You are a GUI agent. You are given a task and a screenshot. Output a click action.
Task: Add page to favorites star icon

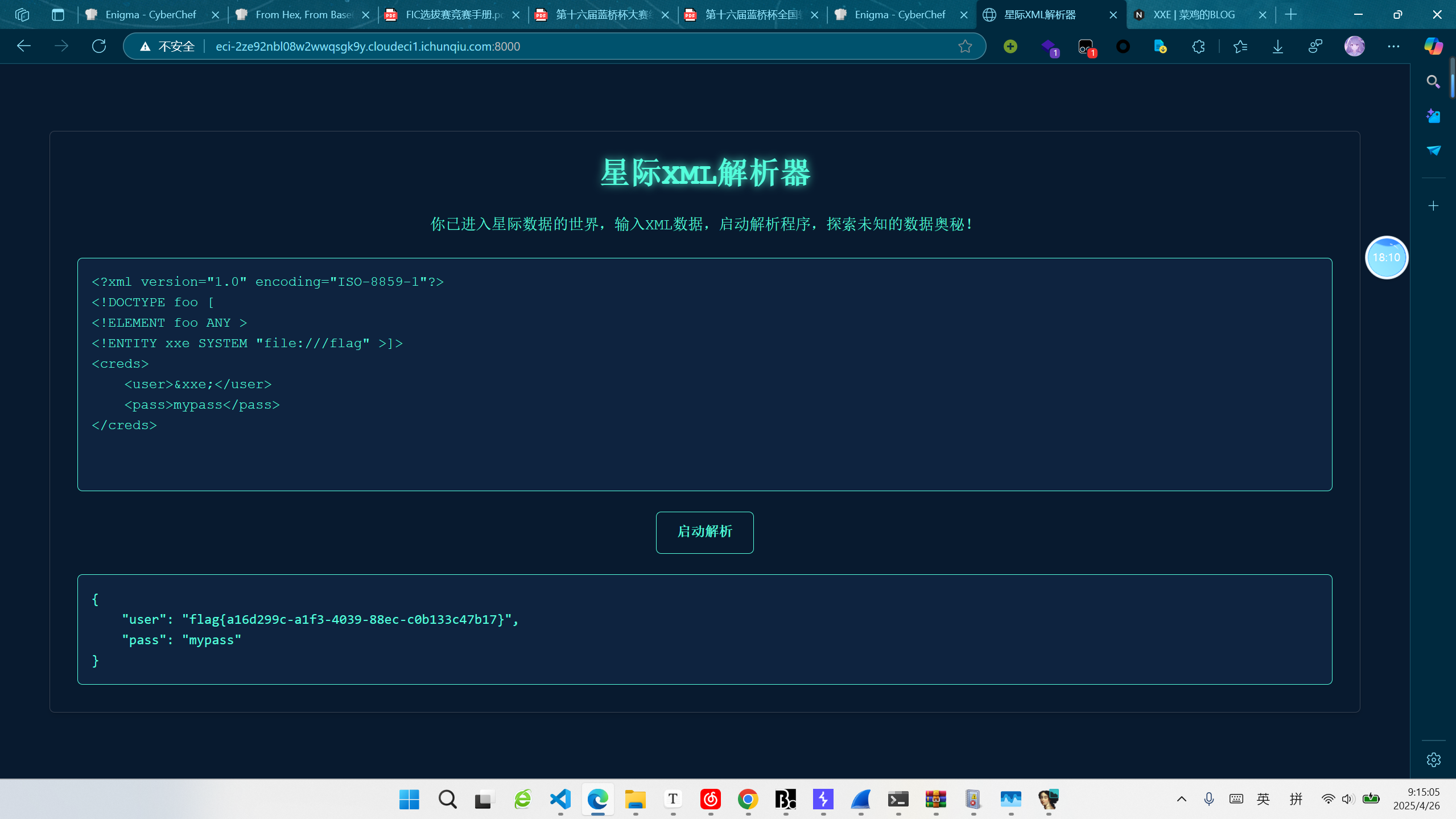tap(965, 46)
